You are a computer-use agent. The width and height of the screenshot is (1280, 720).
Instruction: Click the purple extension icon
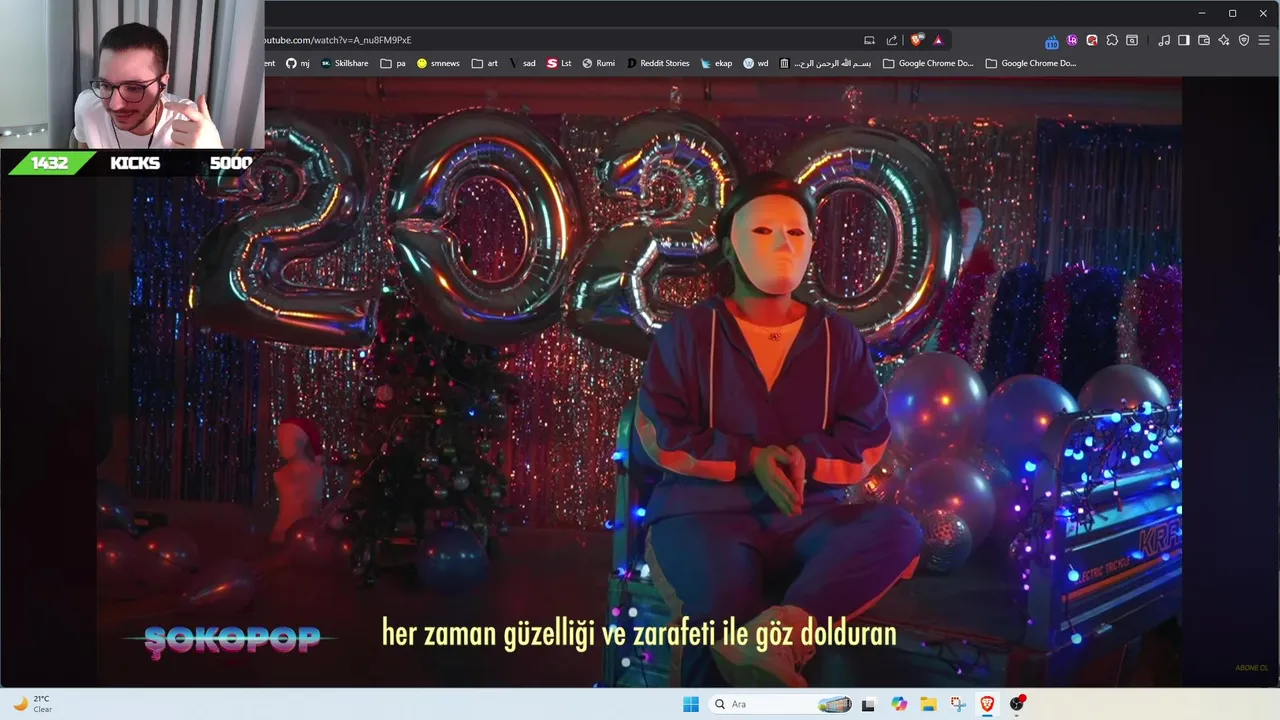click(x=1072, y=40)
